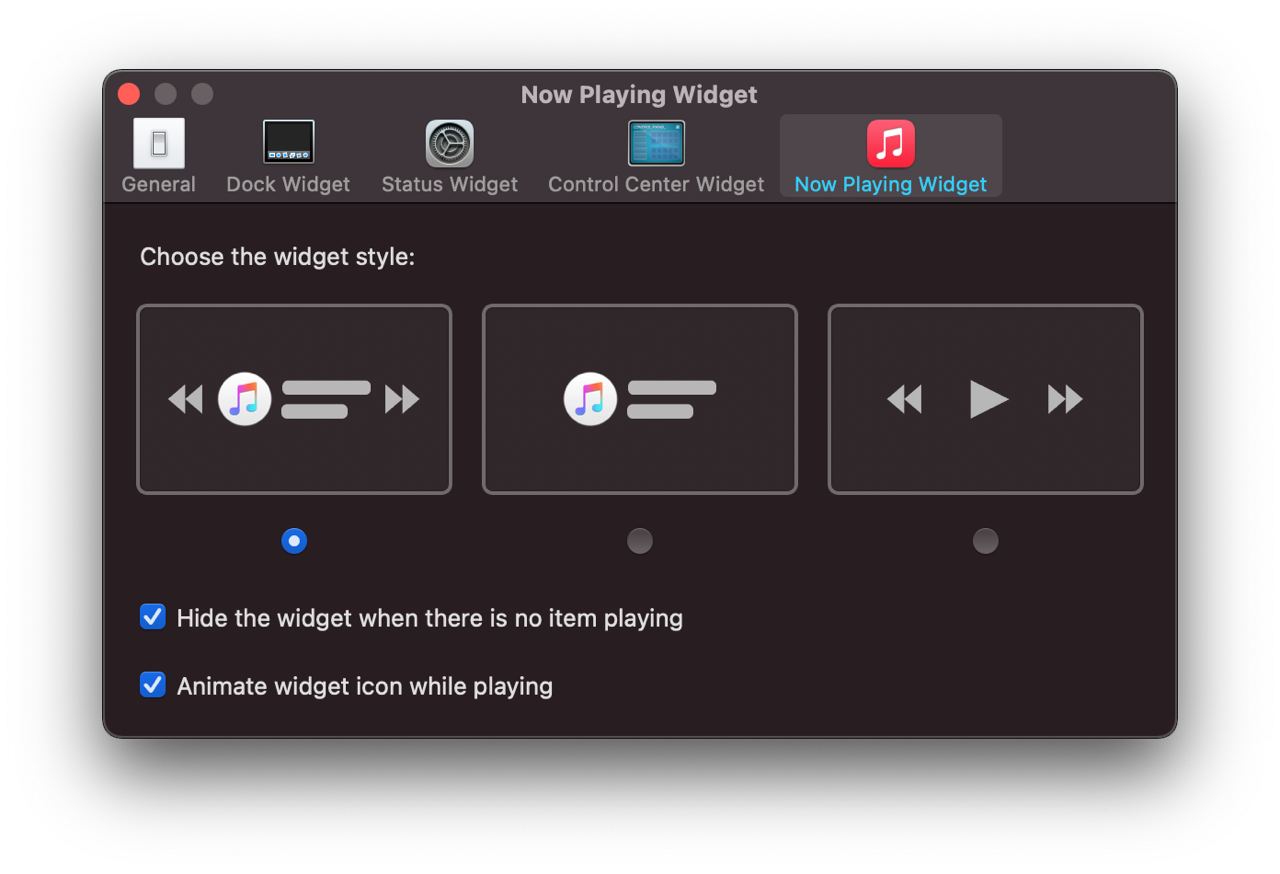Open the Status Widget settings tab
This screenshot has height=874, width=1280.
tap(450, 156)
